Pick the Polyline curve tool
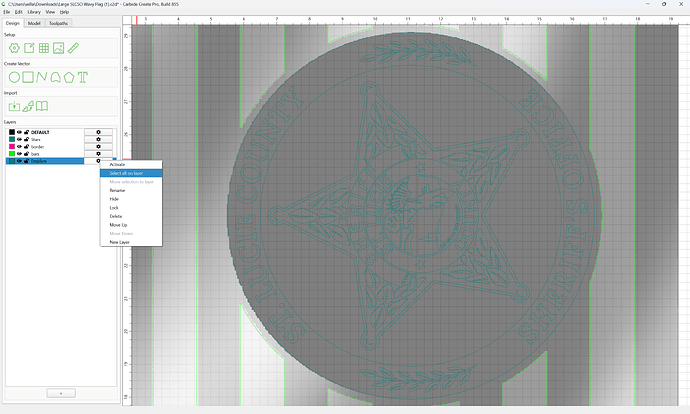The width and height of the screenshot is (690, 414). (42, 77)
